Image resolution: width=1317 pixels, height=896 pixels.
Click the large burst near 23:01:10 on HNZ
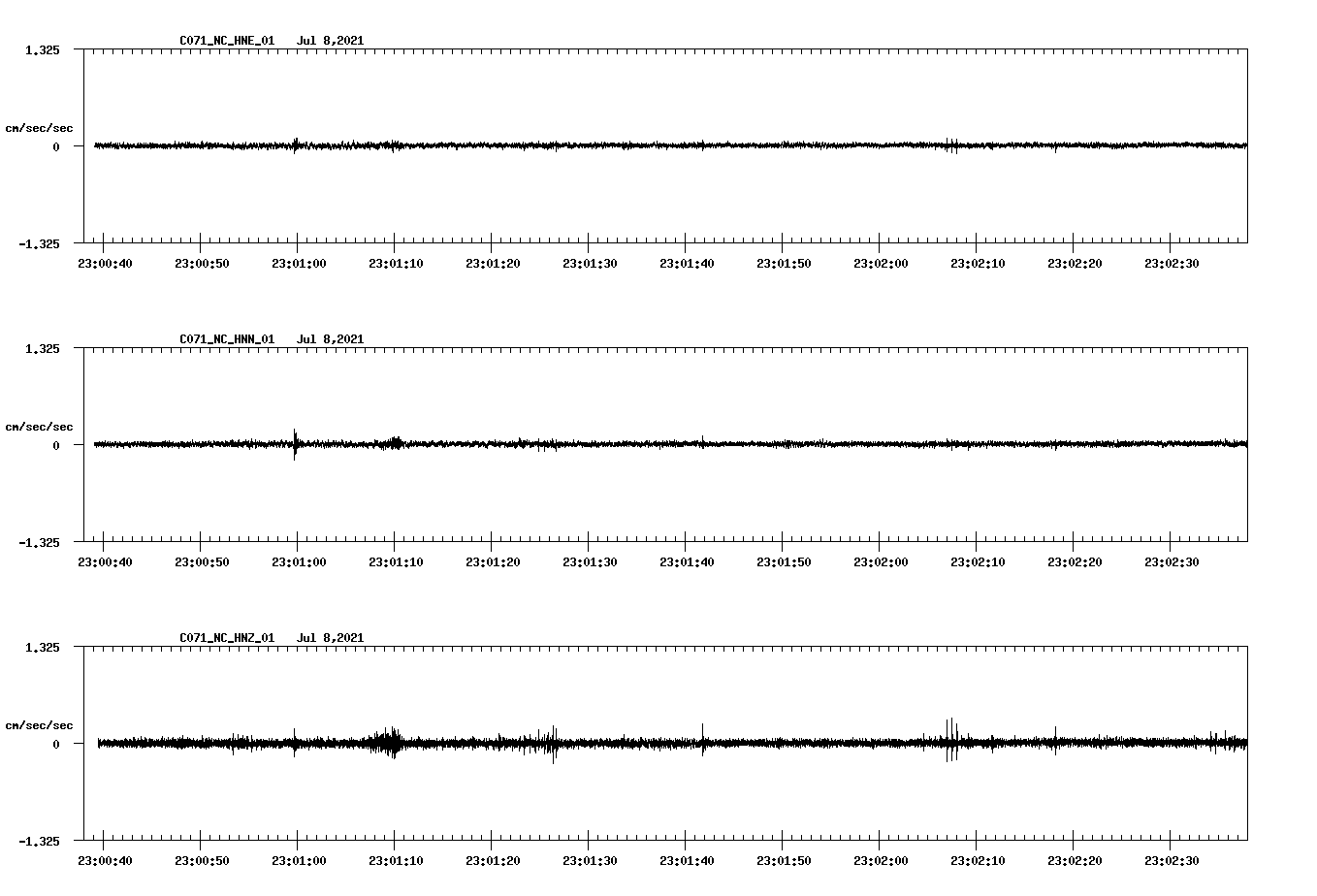point(391,742)
